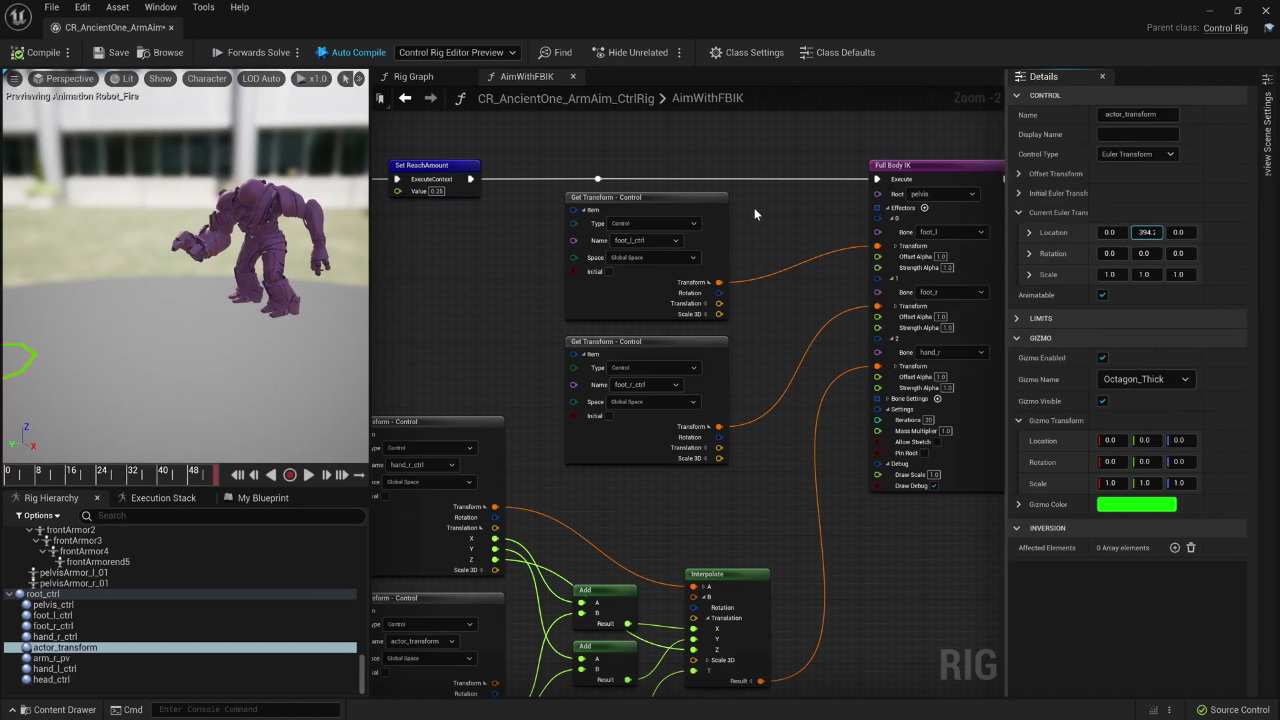
Task: Click the Forwards Solve button
Action: click(250, 53)
